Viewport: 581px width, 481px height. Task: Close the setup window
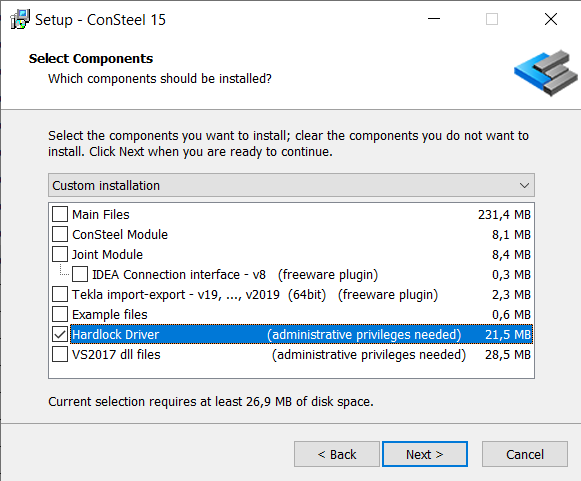coord(551,19)
